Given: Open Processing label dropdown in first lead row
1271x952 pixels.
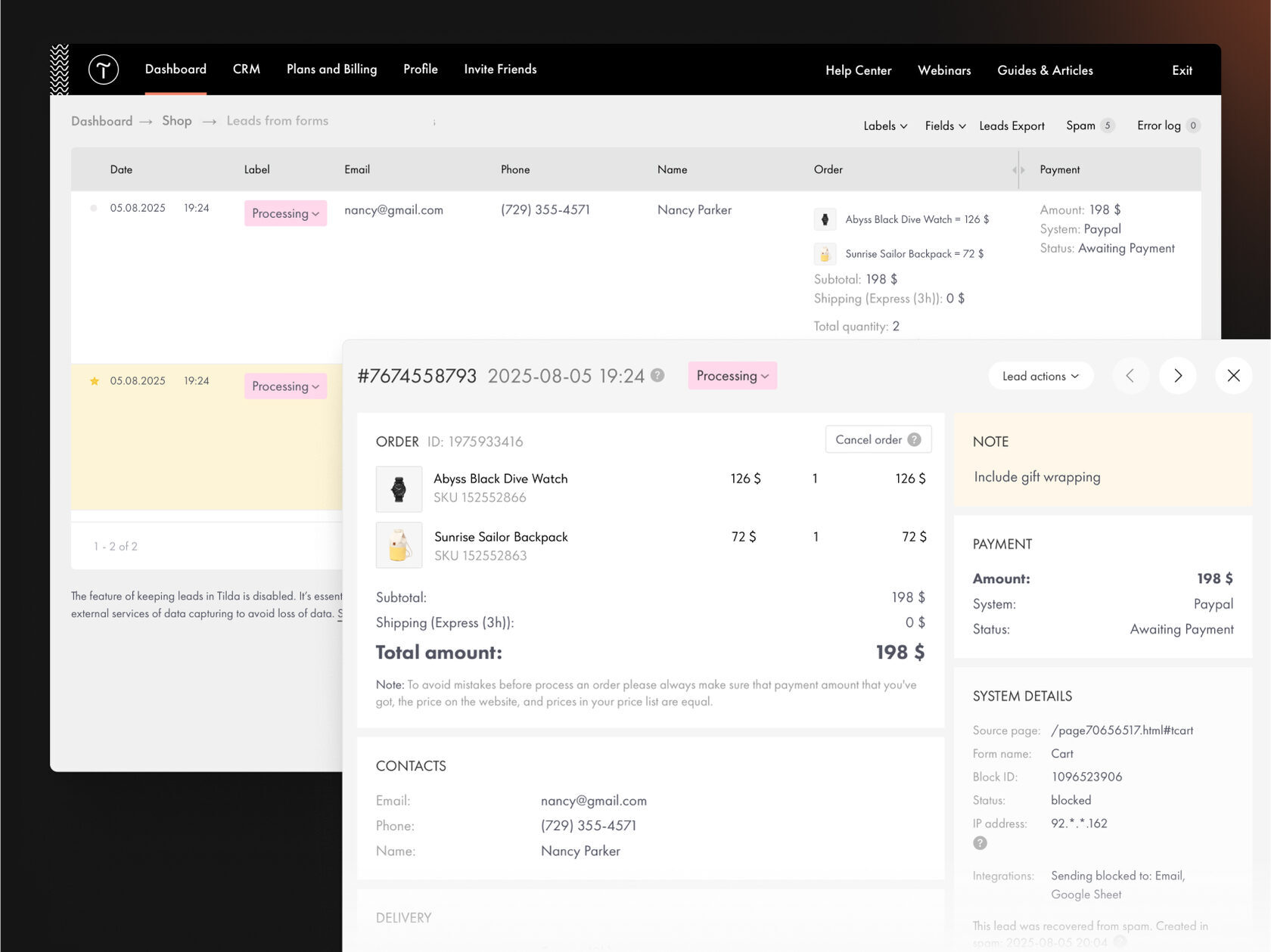Looking at the screenshot, I should (x=285, y=213).
